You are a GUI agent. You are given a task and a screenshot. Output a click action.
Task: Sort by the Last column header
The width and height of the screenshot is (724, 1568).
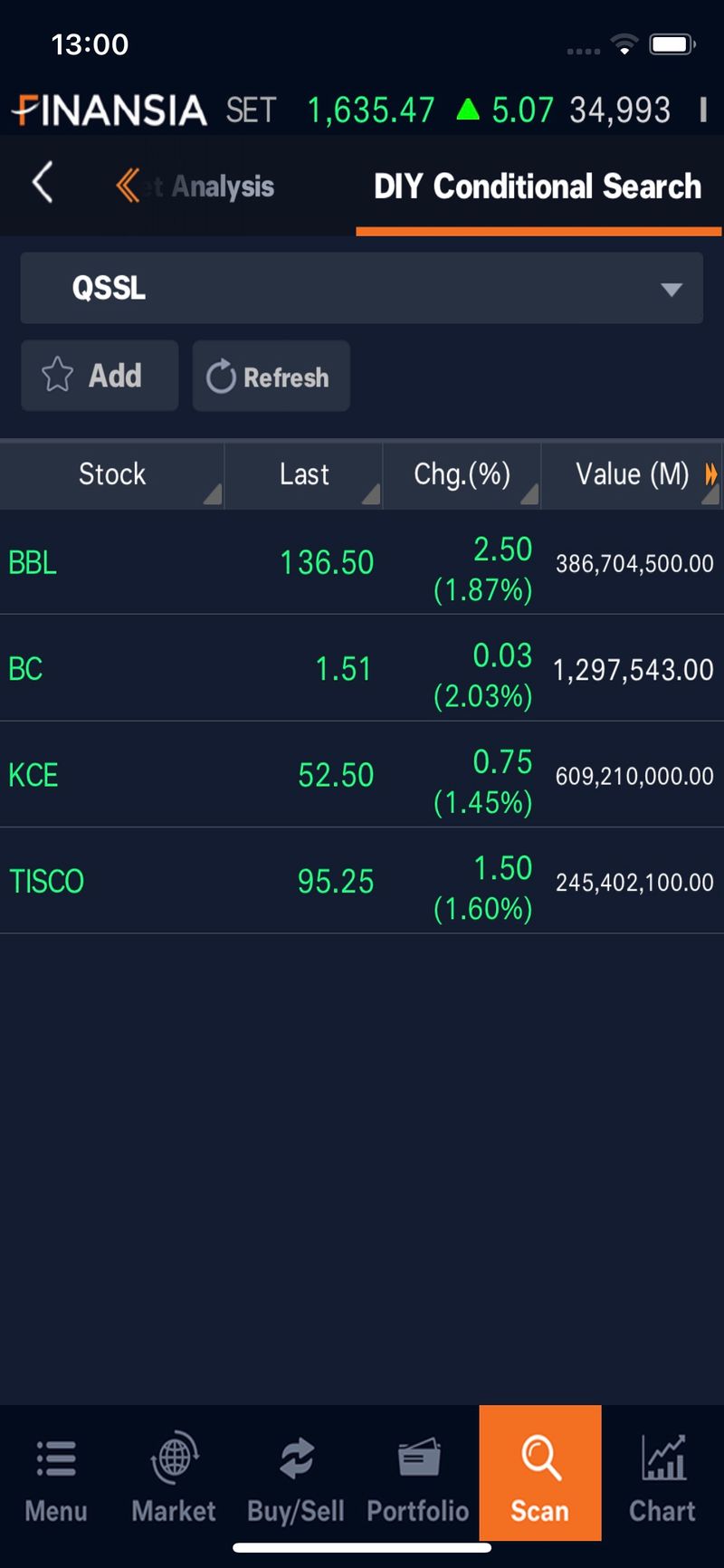[304, 474]
